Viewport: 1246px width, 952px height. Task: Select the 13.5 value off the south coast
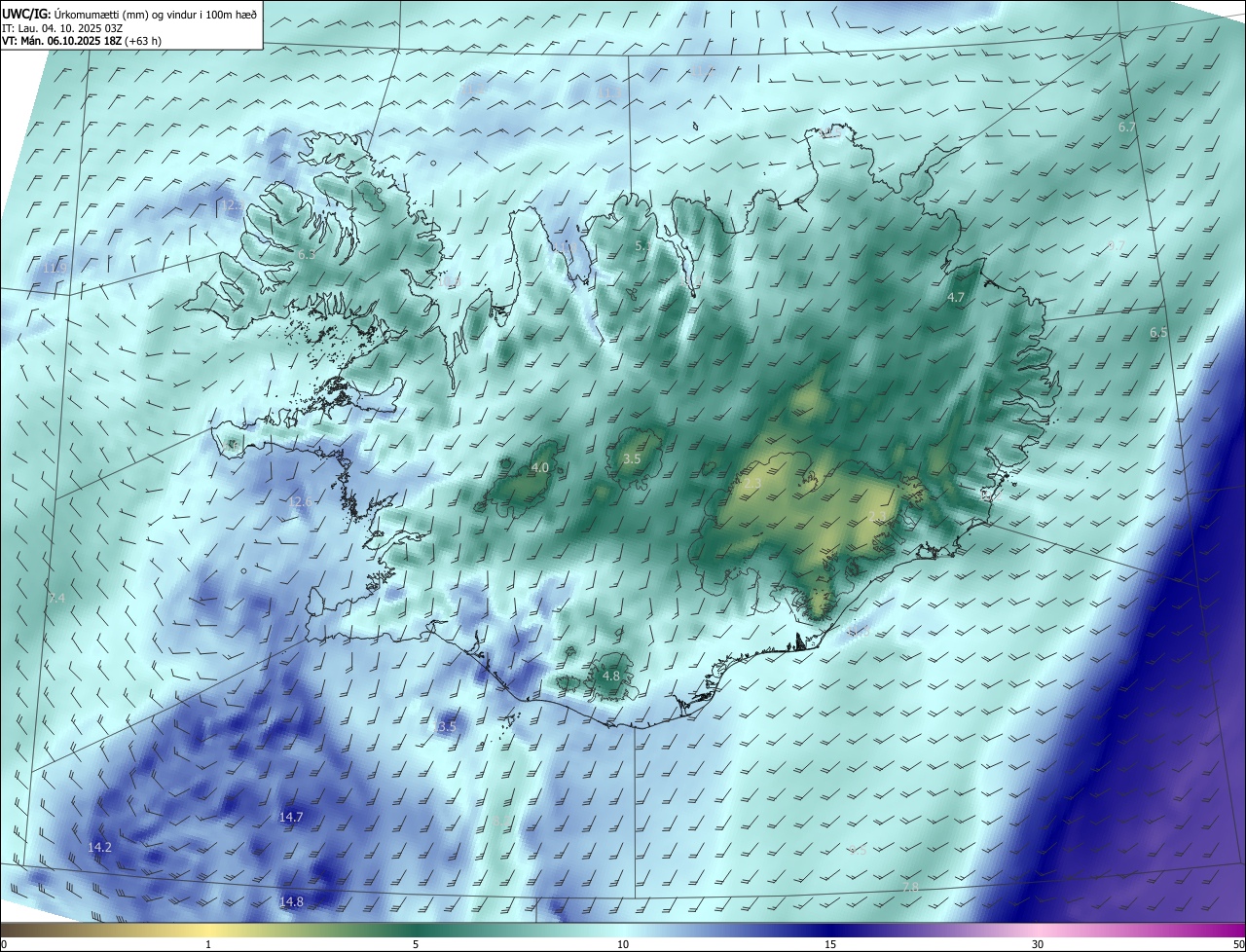click(x=444, y=727)
